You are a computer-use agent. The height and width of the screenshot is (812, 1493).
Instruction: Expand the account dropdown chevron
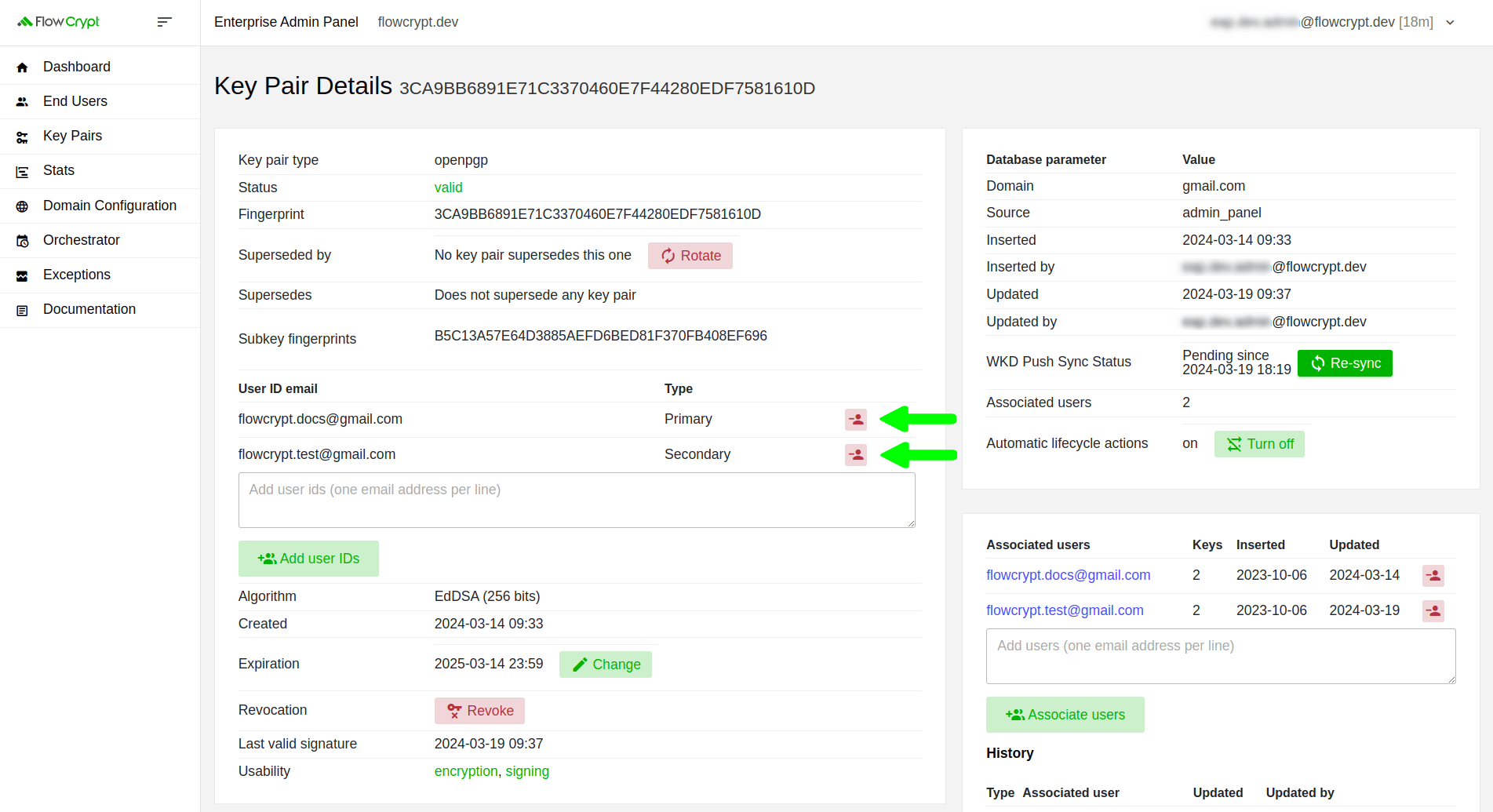(1450, 23)
